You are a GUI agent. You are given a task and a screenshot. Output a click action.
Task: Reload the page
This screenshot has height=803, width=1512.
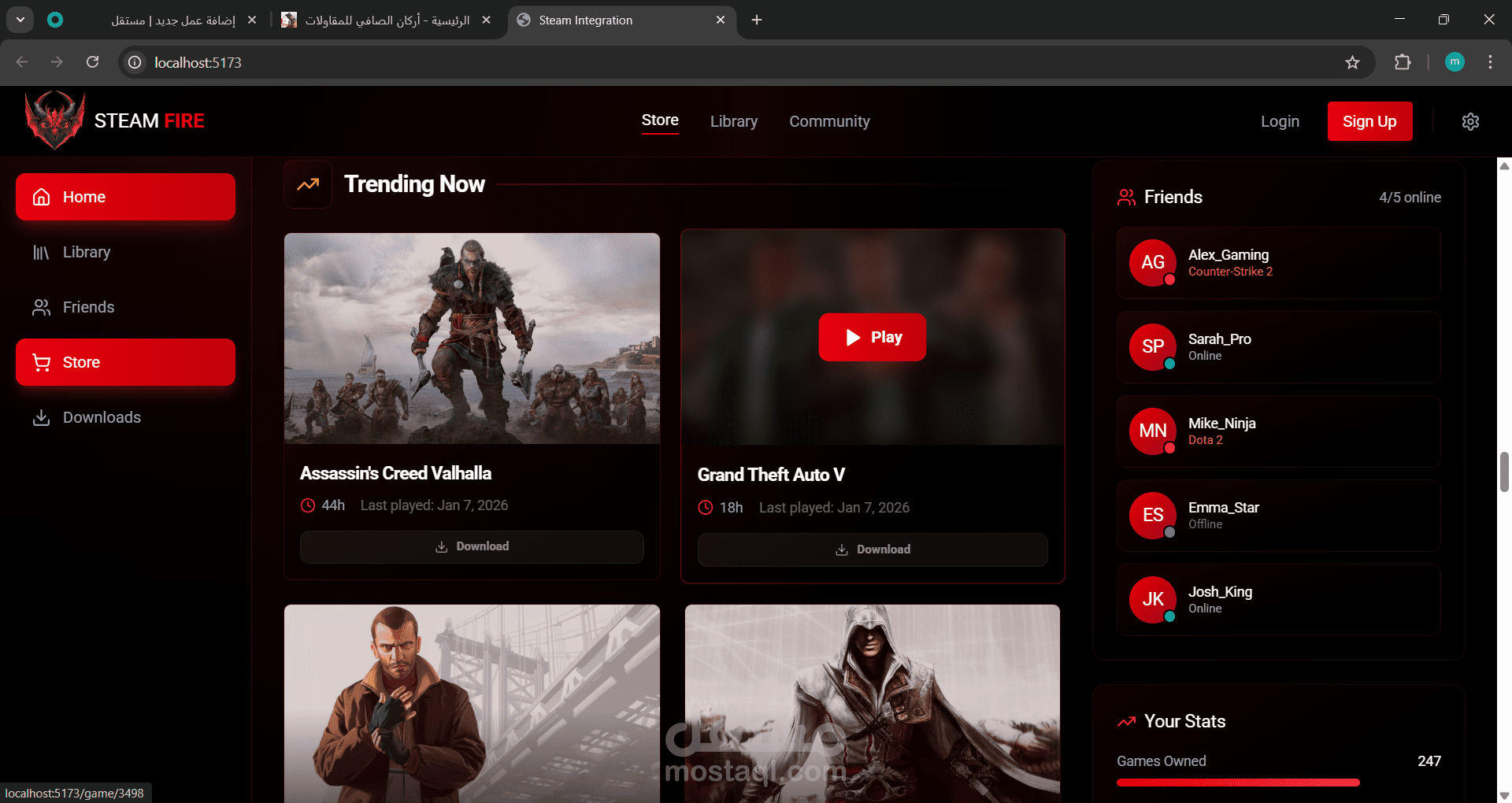92,62
